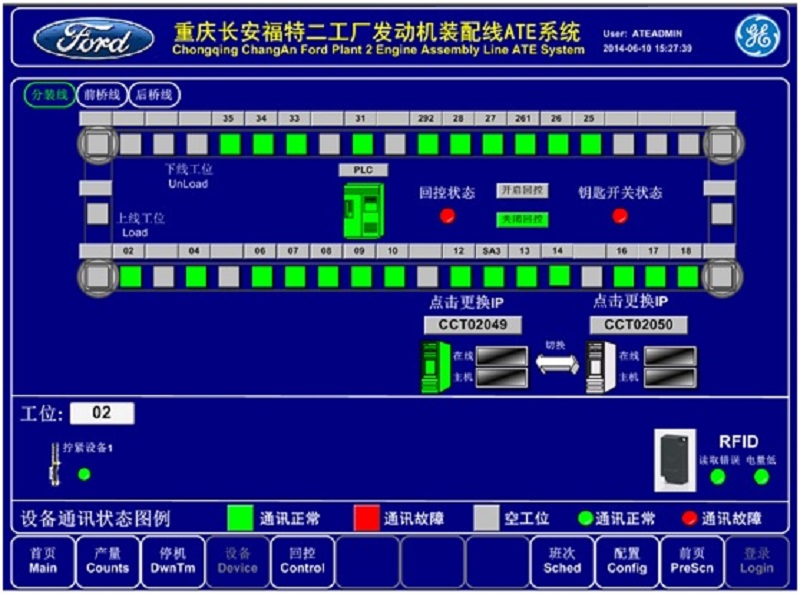800x594 pixels.
Task: Select station 25 green indicator
Action: [591, 144]
